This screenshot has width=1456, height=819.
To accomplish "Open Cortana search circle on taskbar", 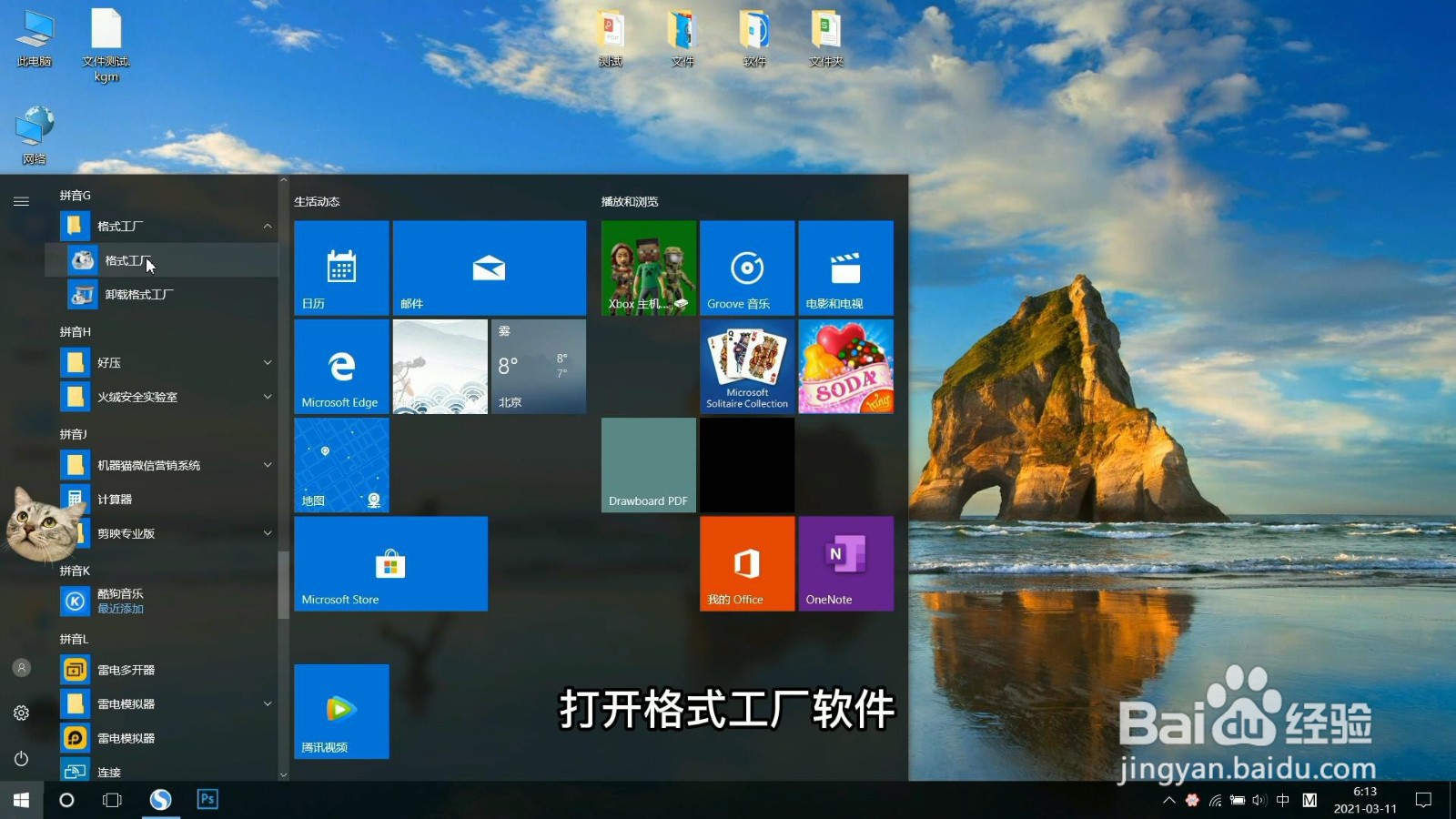I will pos(66,800).
